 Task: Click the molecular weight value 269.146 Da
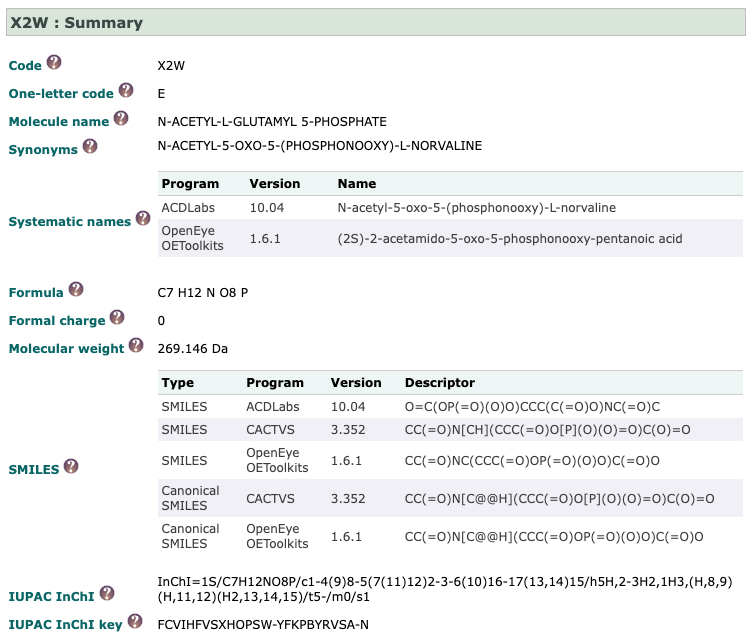(194, 349)
